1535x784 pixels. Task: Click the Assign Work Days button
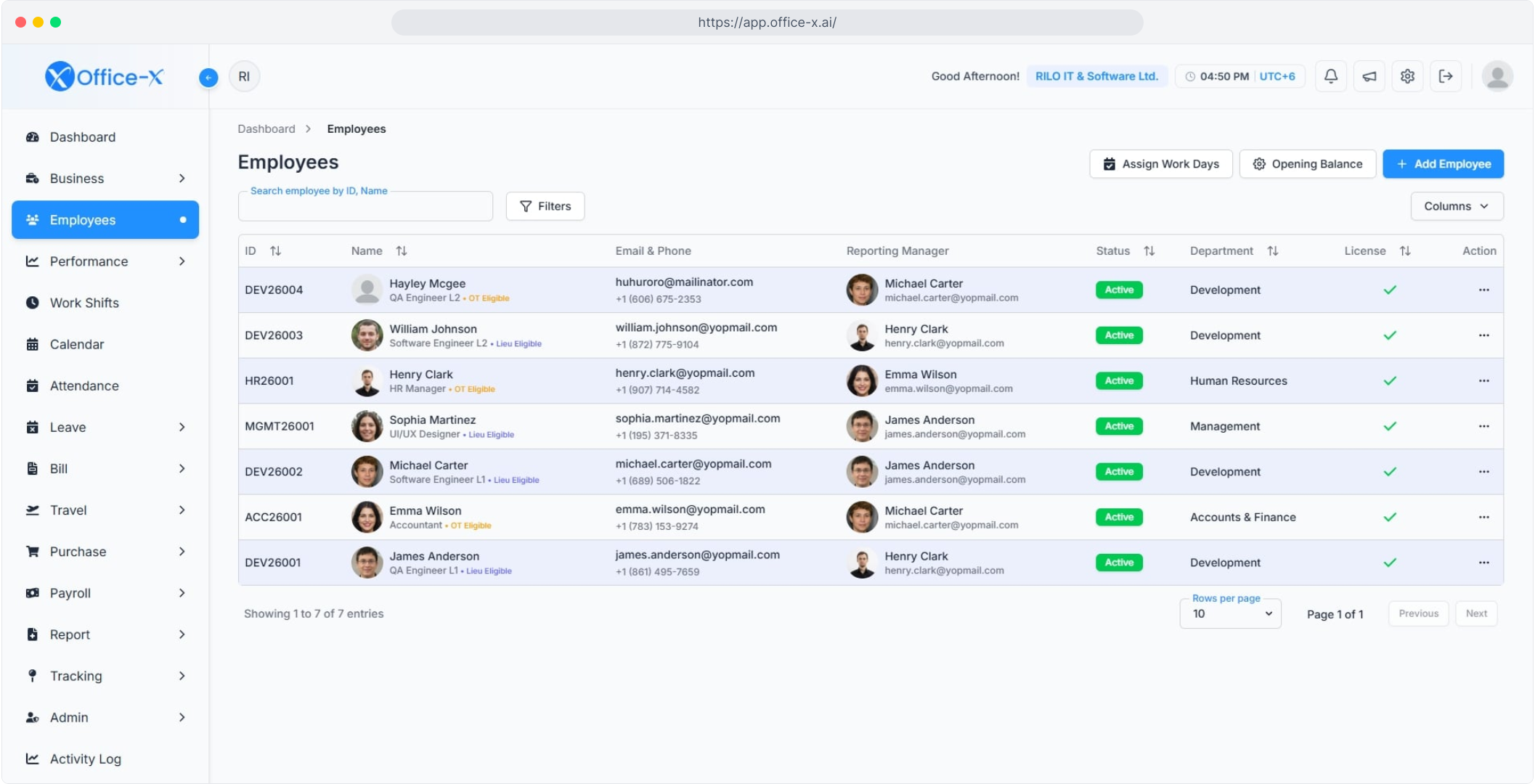point(1160,164)
